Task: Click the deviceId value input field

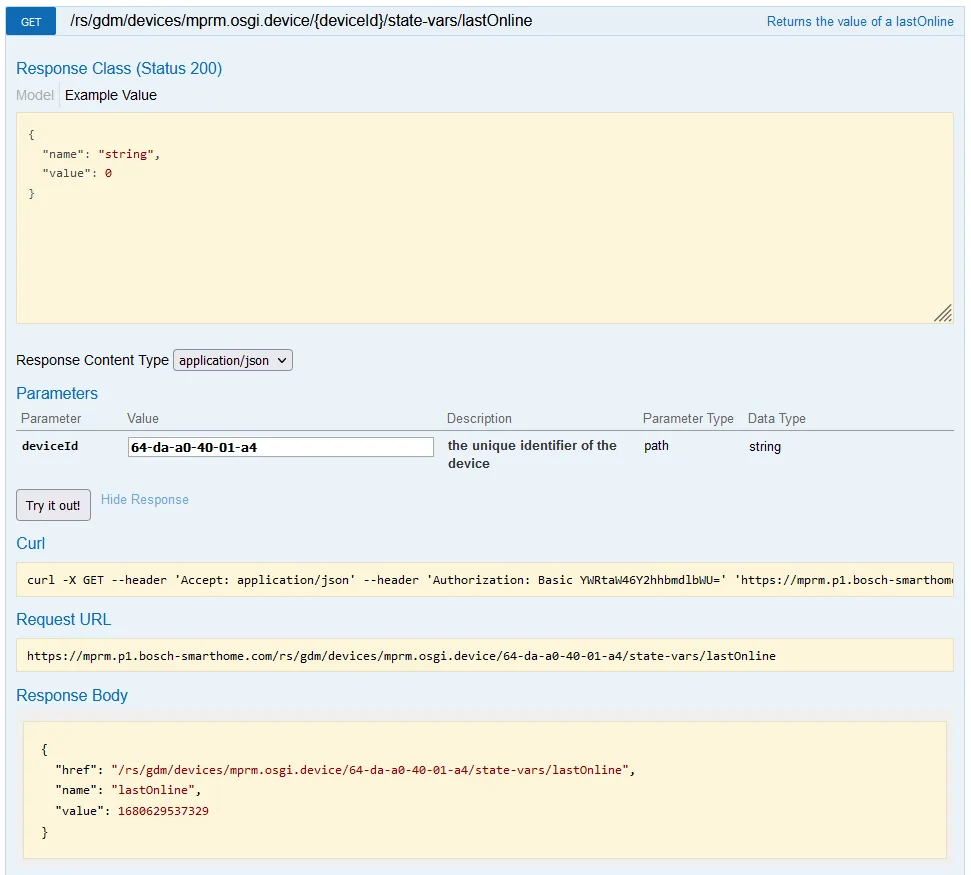Action: click(x=280, y=447)
